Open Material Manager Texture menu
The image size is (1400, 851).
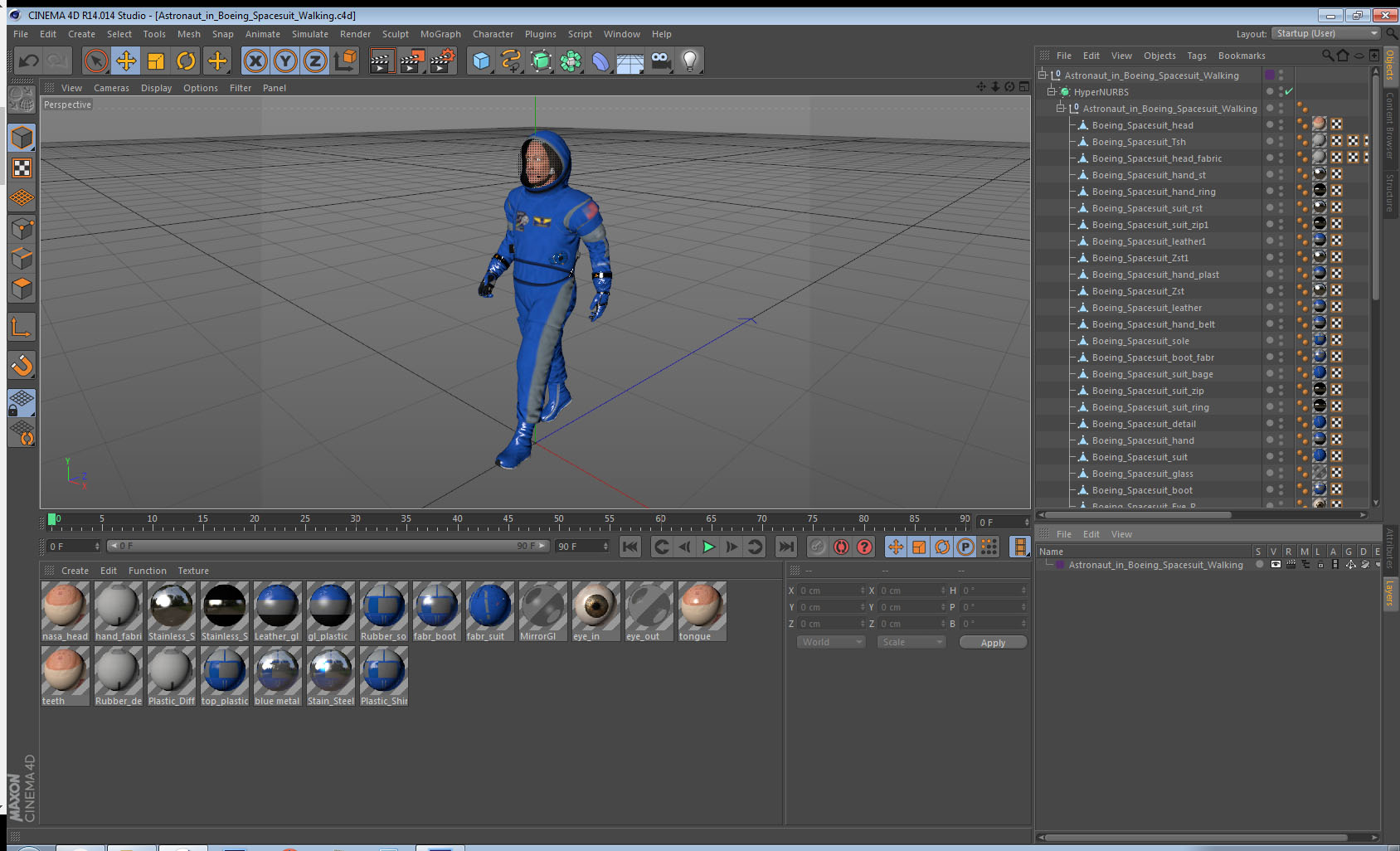coord(193,571)
